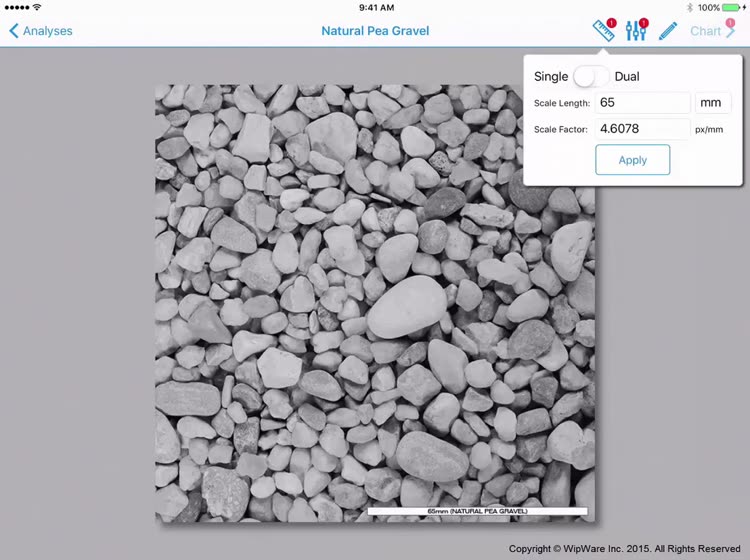Return to the Analyses list
This screenshot has width=750, height=560.
[47, 31]
